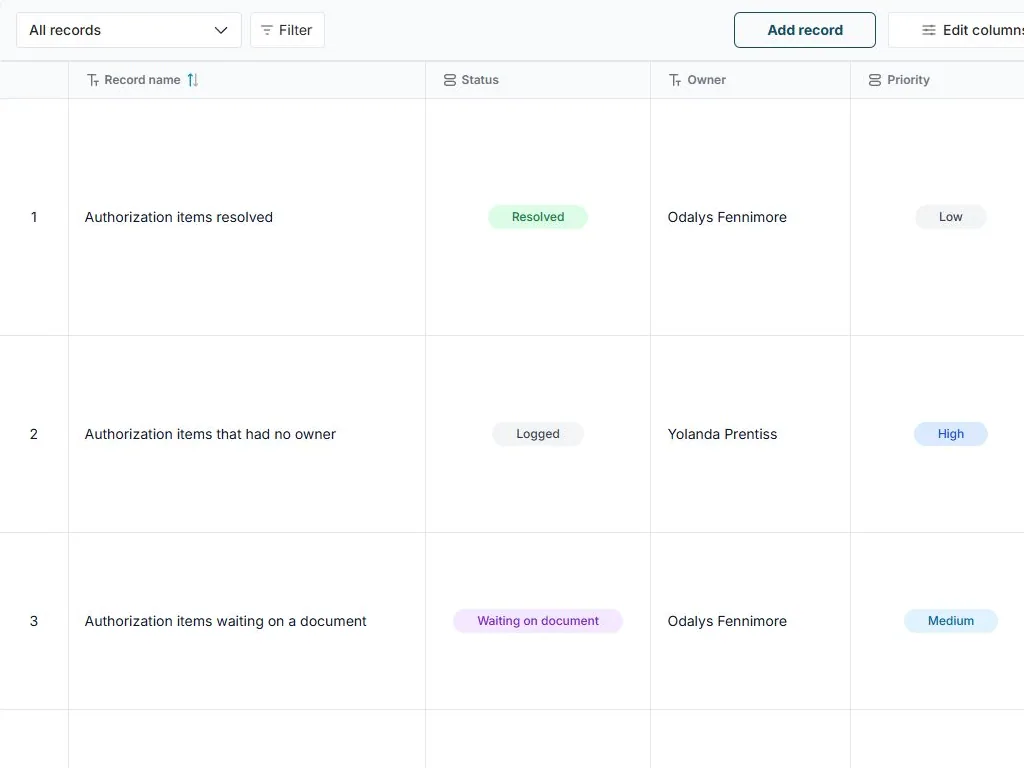The width and height of the screenshot is (1024, 768).
Task: Click the text-type icon beside Owner
Action: click(675, 80)
